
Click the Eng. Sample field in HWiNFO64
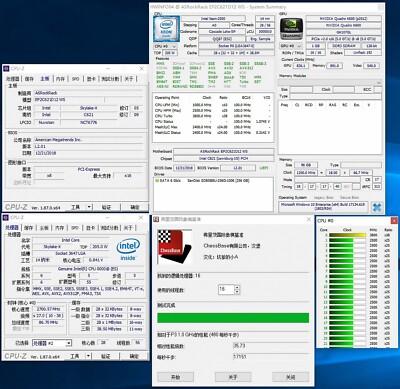point(260,39)
